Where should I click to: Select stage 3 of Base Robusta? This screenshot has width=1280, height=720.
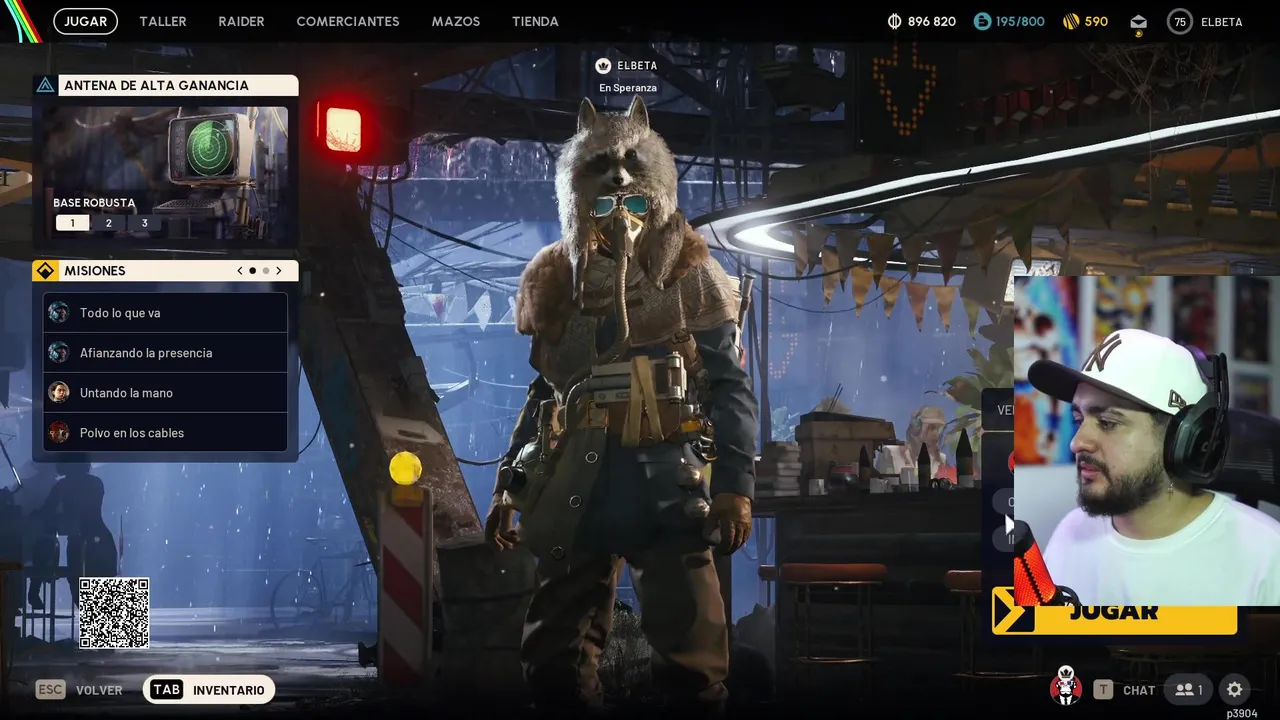tap(144, 223)
